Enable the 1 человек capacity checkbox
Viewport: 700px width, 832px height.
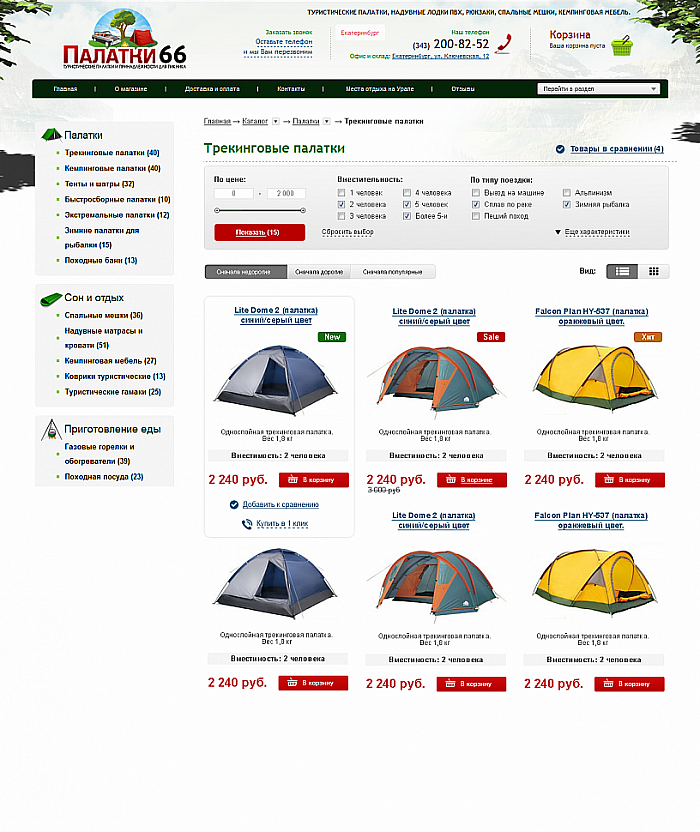341,193
